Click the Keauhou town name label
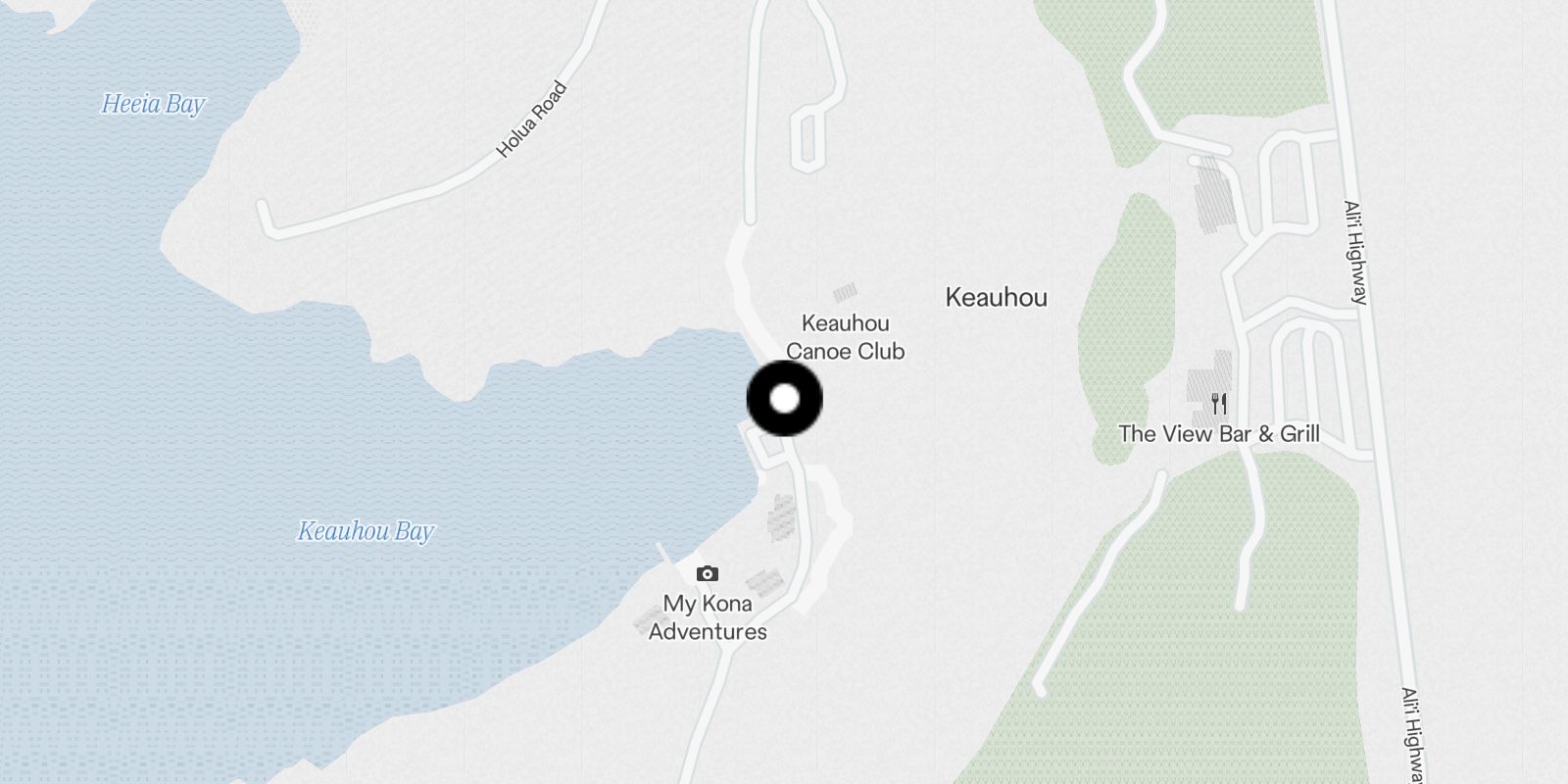This screenshot has width=1568, height=784. tap(996, 297)
